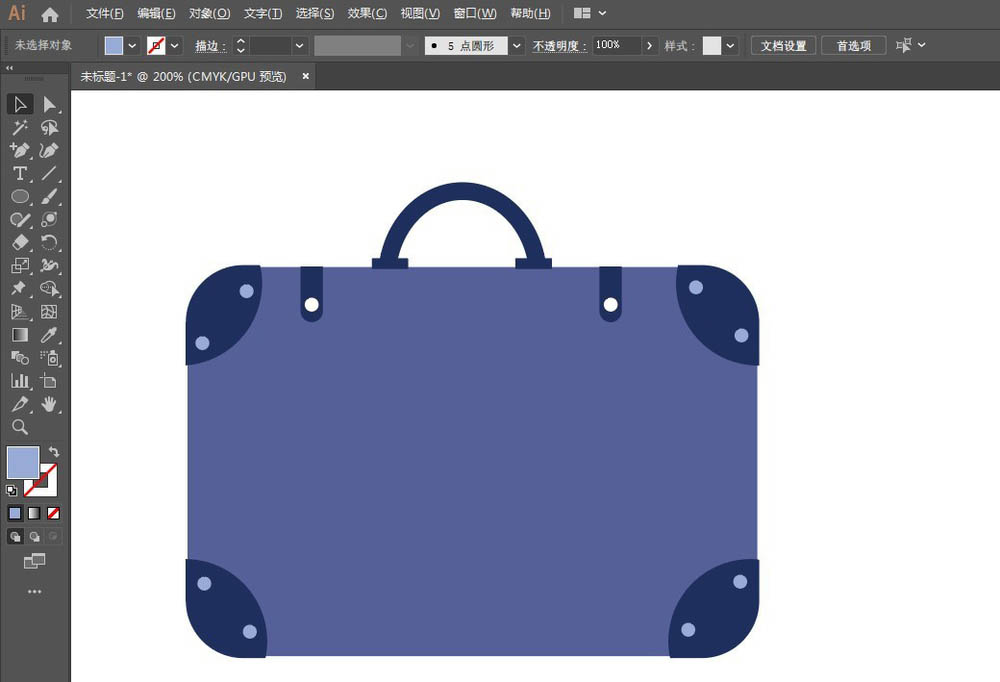Open align options dropdown arrow
Image resolution: width=1000 pixels, height=682 pixels.
[922, 45]
